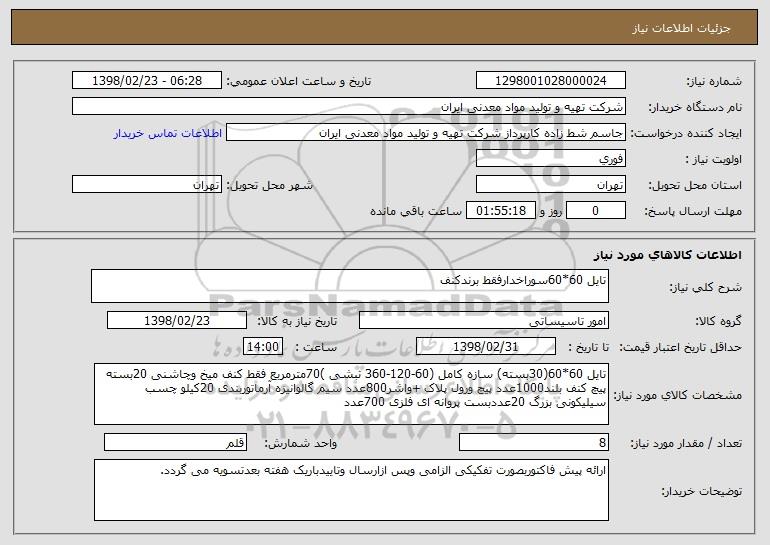Click need date field next to تاریخ نیاز به کالا
770x545 pixels.
click(177, 321)
